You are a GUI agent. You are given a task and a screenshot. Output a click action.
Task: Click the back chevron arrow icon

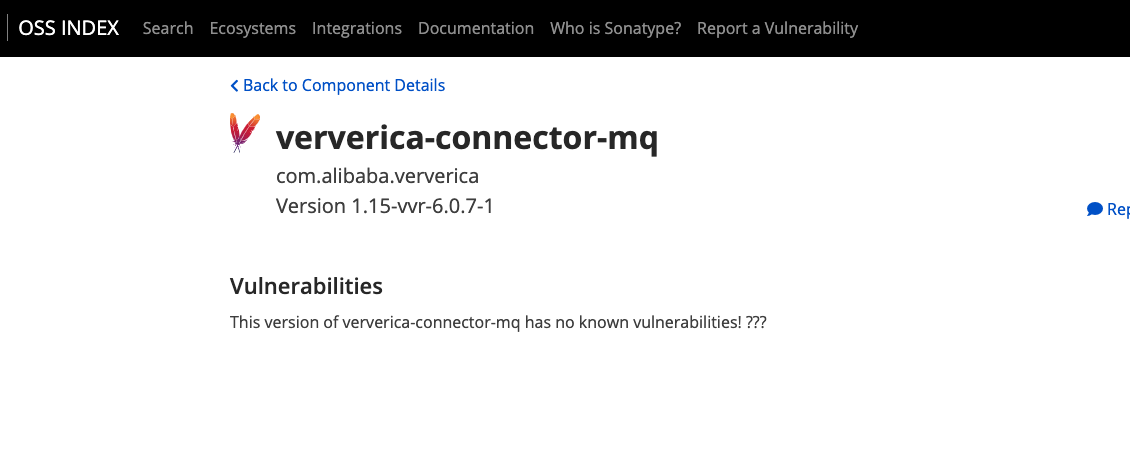(234, 86)
